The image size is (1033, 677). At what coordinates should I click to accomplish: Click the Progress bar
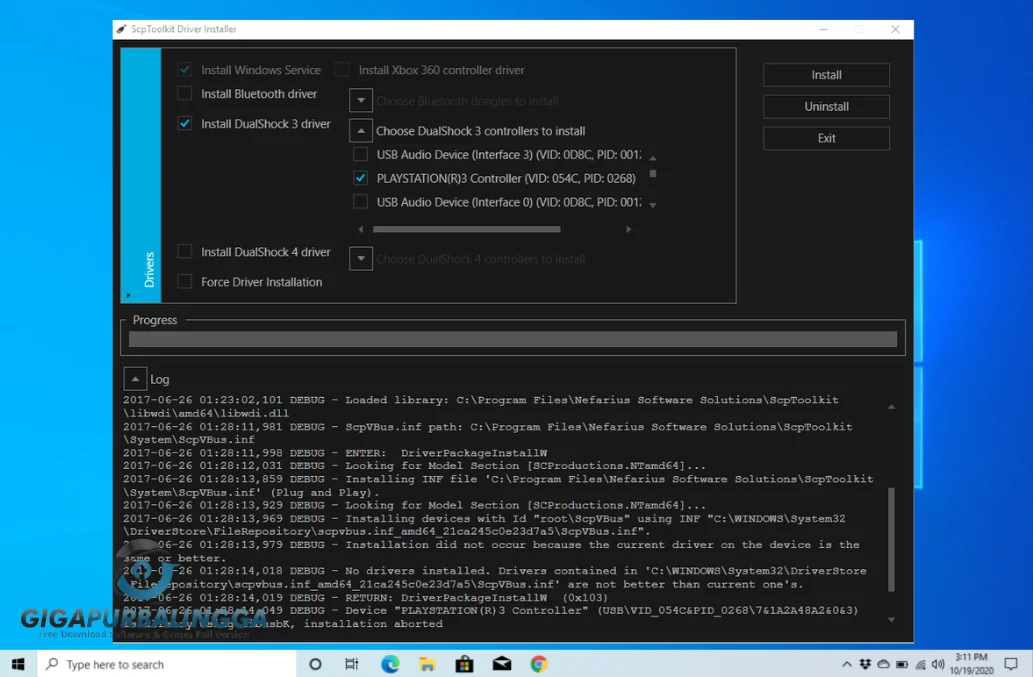pyautogui.click(x=513, y=338)
